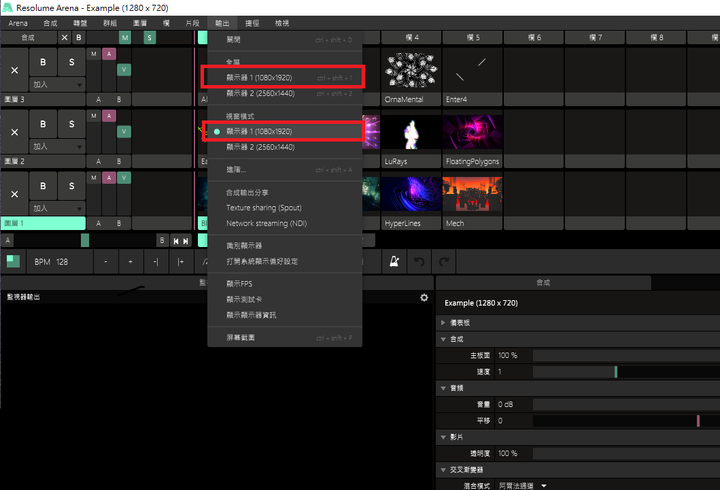Open the 合成 menu in menu bar
720x490 pixels.
coord(50,23)
